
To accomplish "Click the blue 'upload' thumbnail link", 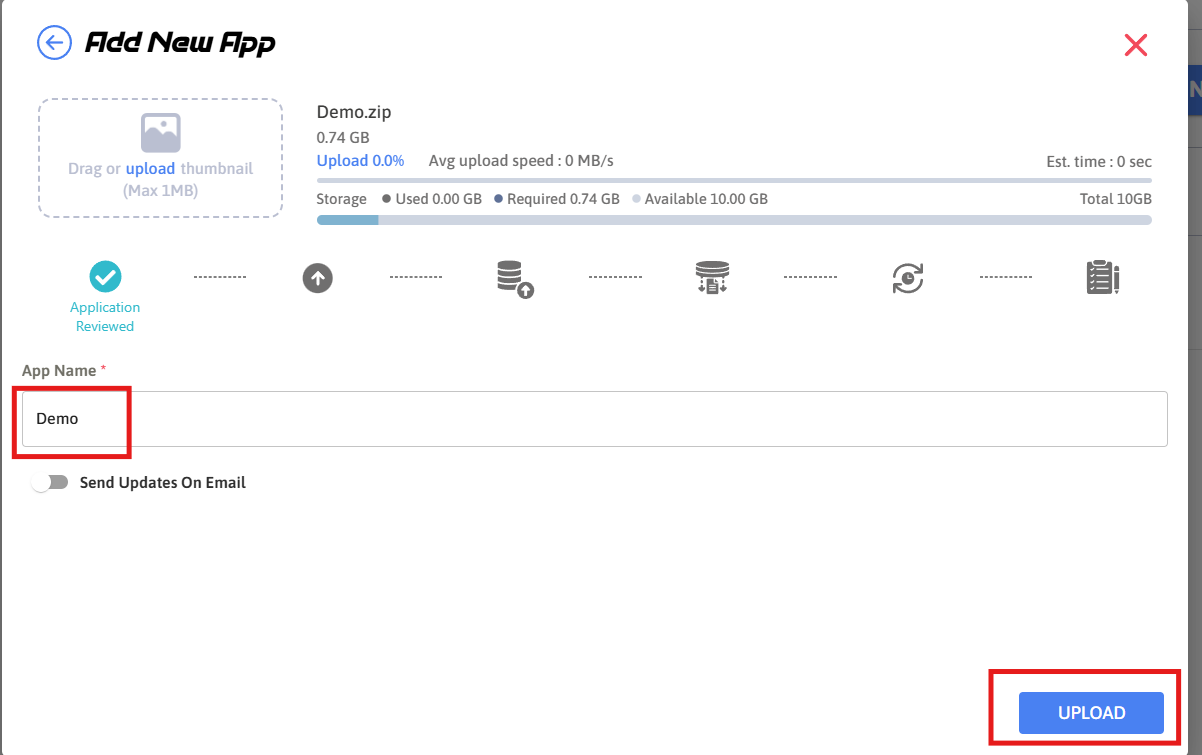I will (150, 169).
